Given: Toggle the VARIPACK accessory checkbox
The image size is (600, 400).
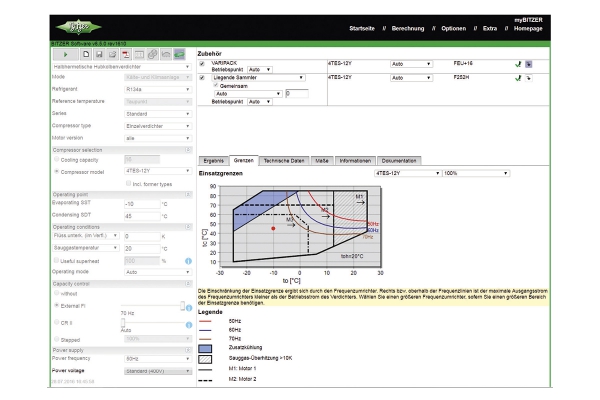Looking at the screenshot, I should pos(202,64).
